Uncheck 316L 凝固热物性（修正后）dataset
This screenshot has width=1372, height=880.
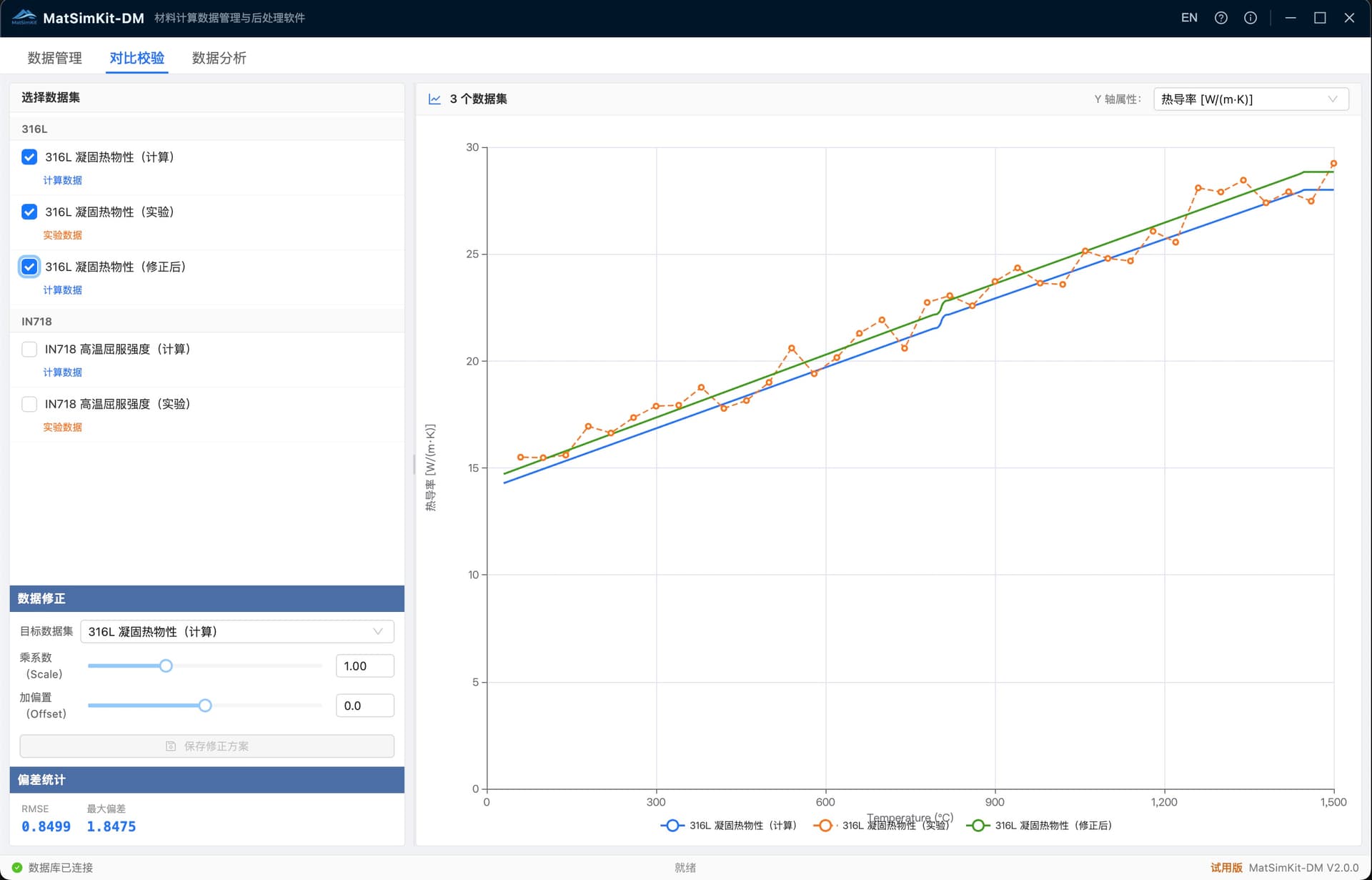click(29, 267)
